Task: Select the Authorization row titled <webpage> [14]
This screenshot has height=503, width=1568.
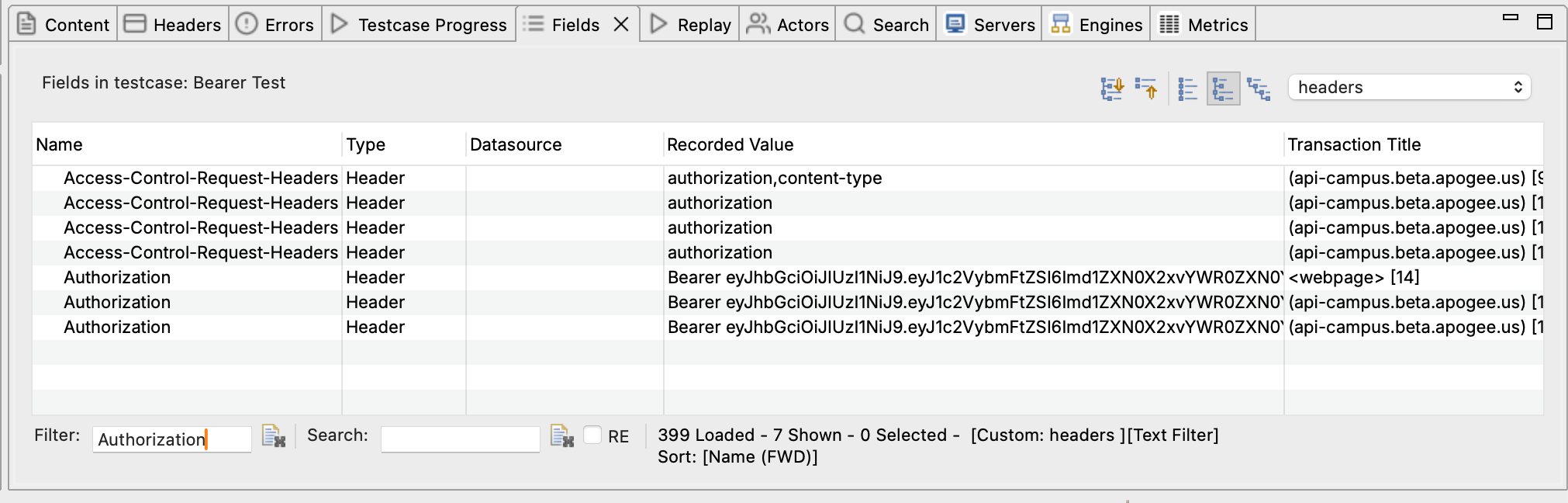Action: click(788, 277)
